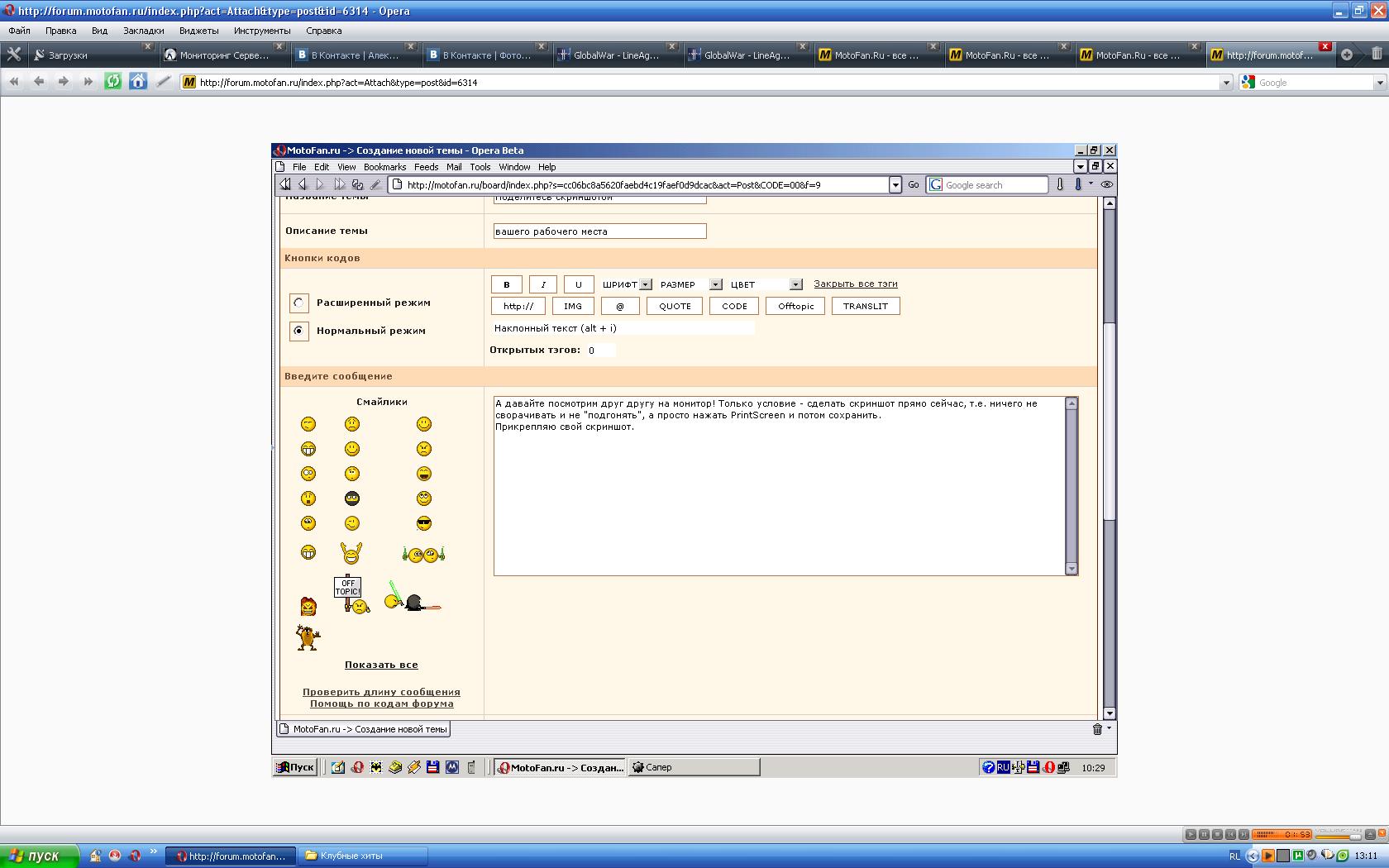This screenshot has height=868, width=1389.
Task: Pause playback in the media player bar
Action: [1204, 834]
